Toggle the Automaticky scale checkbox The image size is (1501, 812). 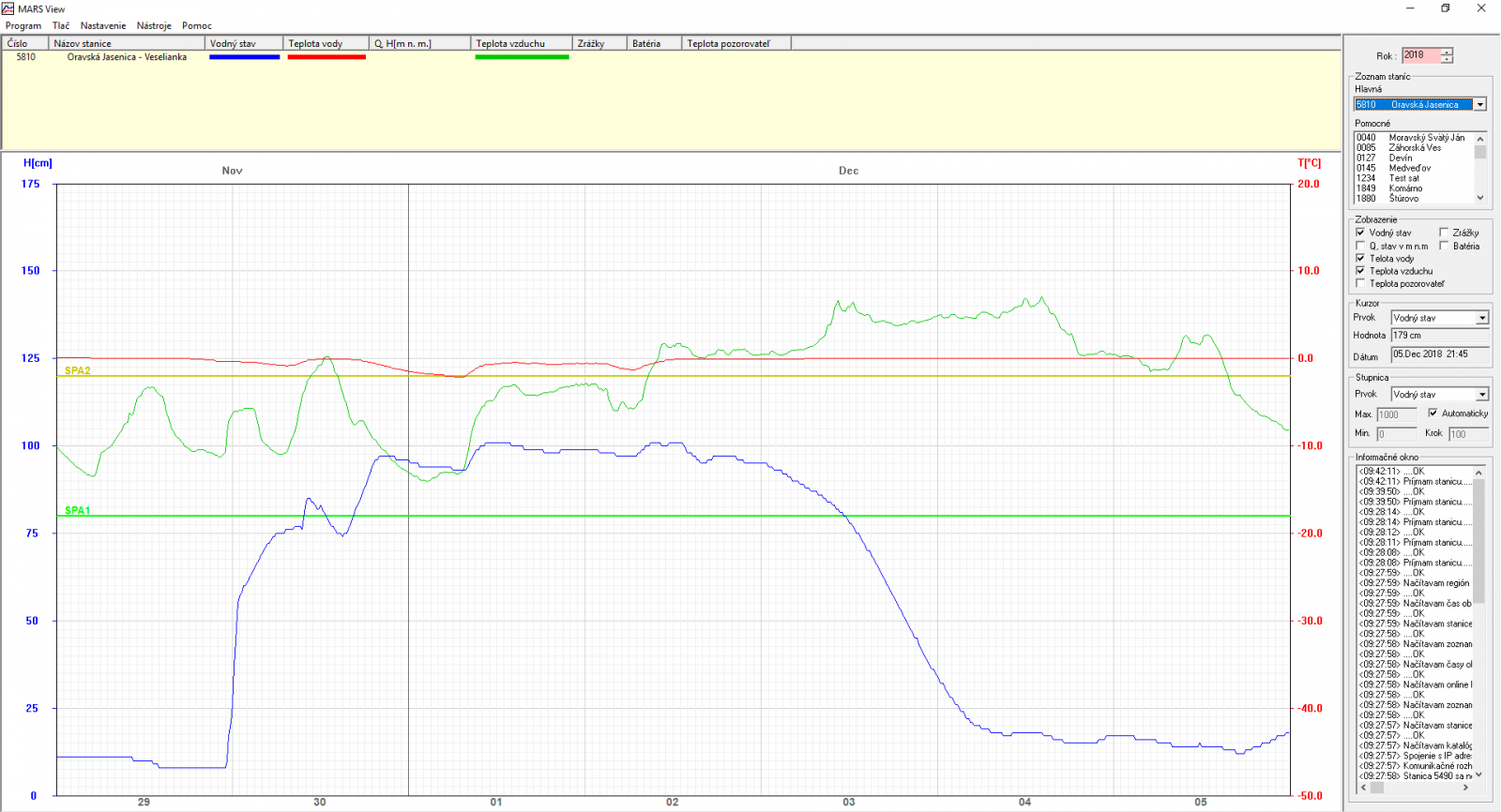(1433, 413)
